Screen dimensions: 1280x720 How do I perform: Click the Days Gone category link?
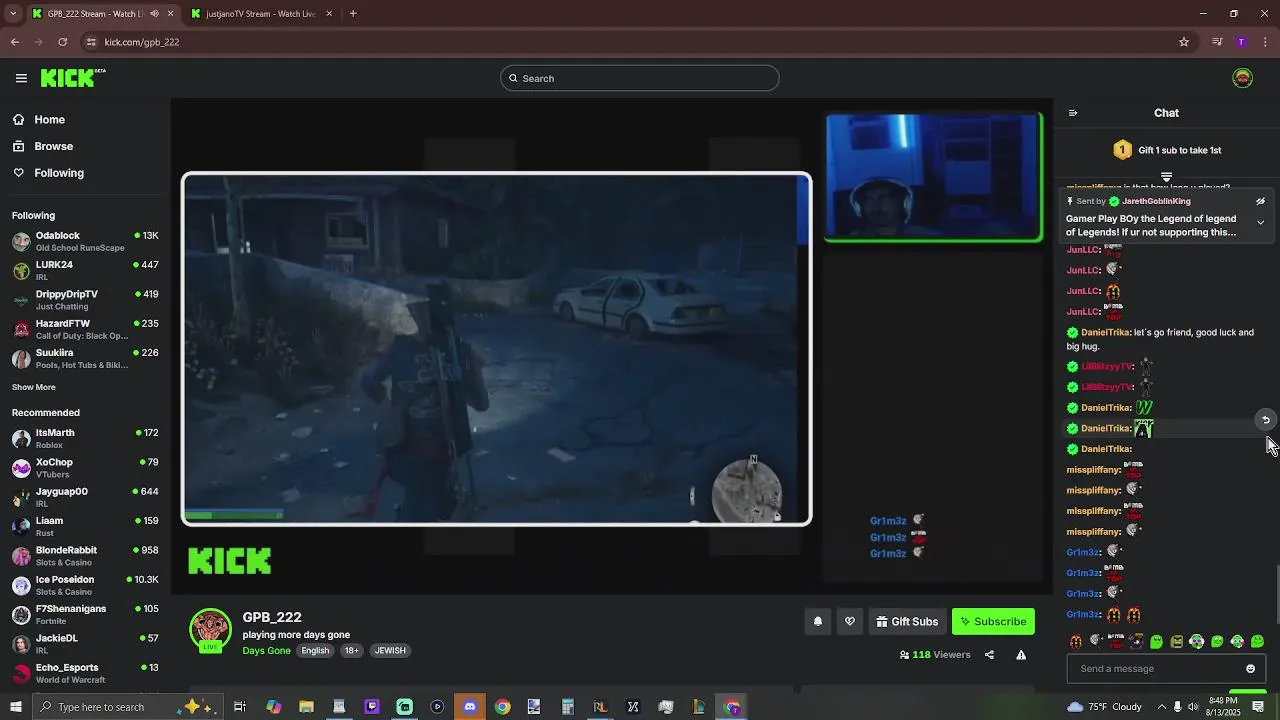pos(266,650)
